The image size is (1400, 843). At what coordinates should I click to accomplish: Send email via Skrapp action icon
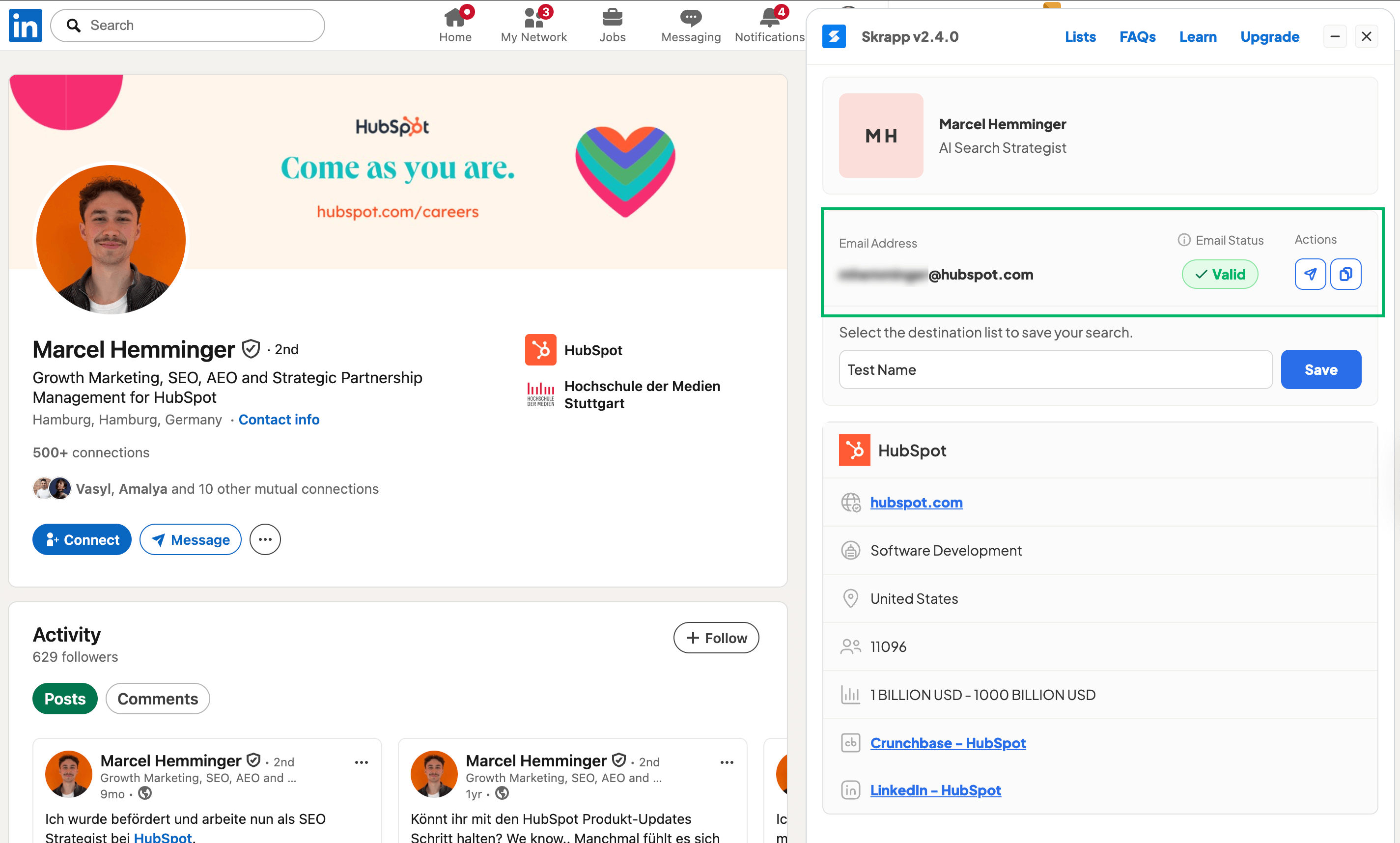(x=1310, y=274)
